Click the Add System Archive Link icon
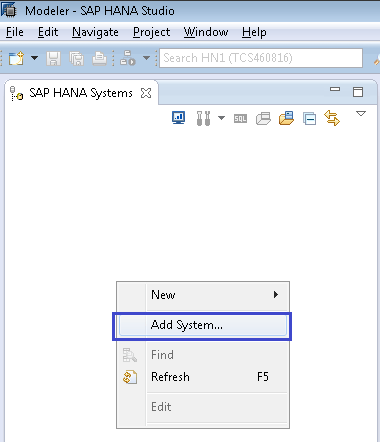 263,118
